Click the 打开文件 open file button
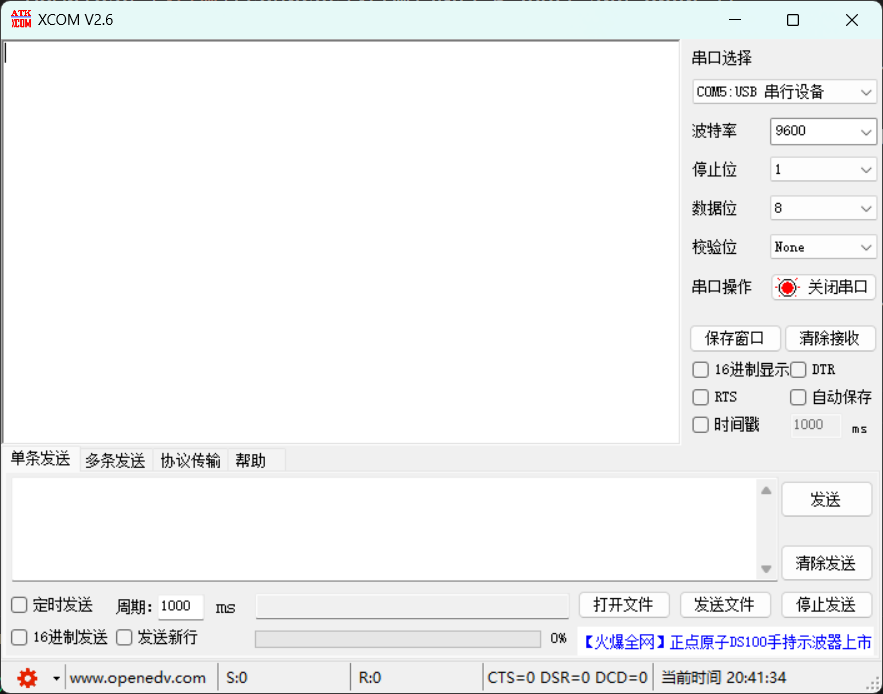This screenshot has width=883, height=694. point(624,606)
